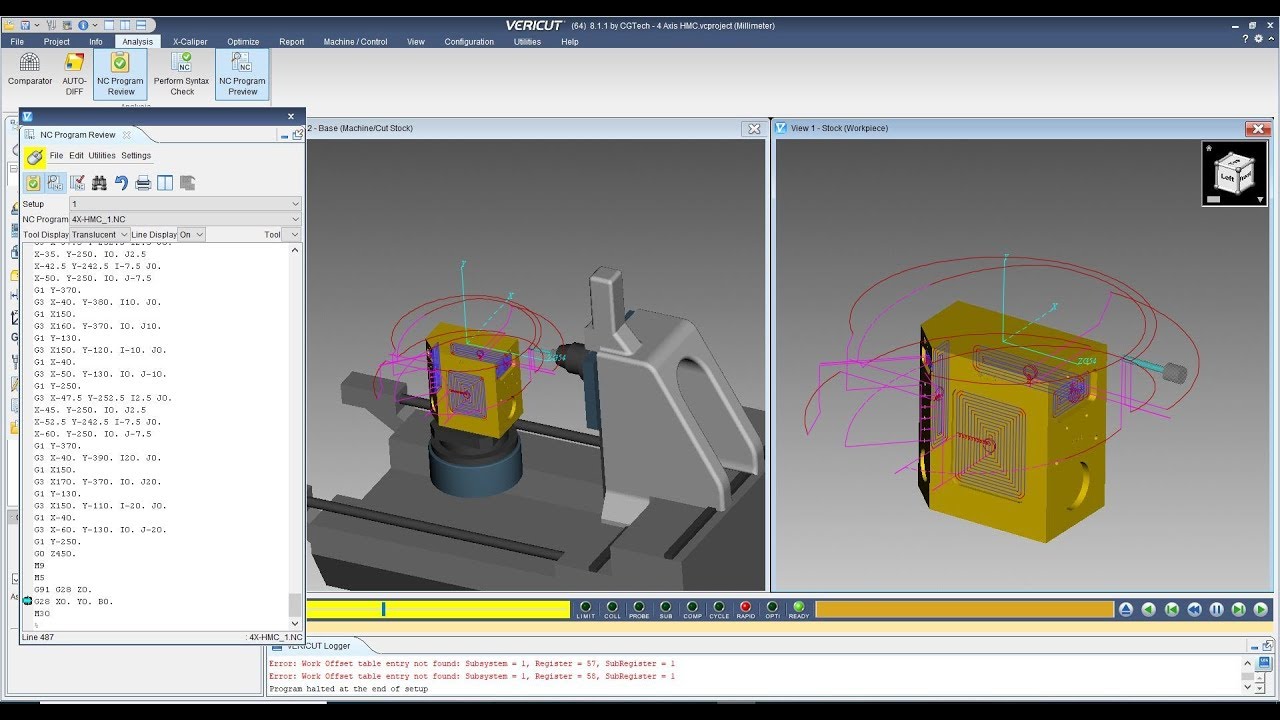Click the float/undock icon of NC Program Review panel
Viewport: 1280px width, 720px height.
[x=297, y=134]
